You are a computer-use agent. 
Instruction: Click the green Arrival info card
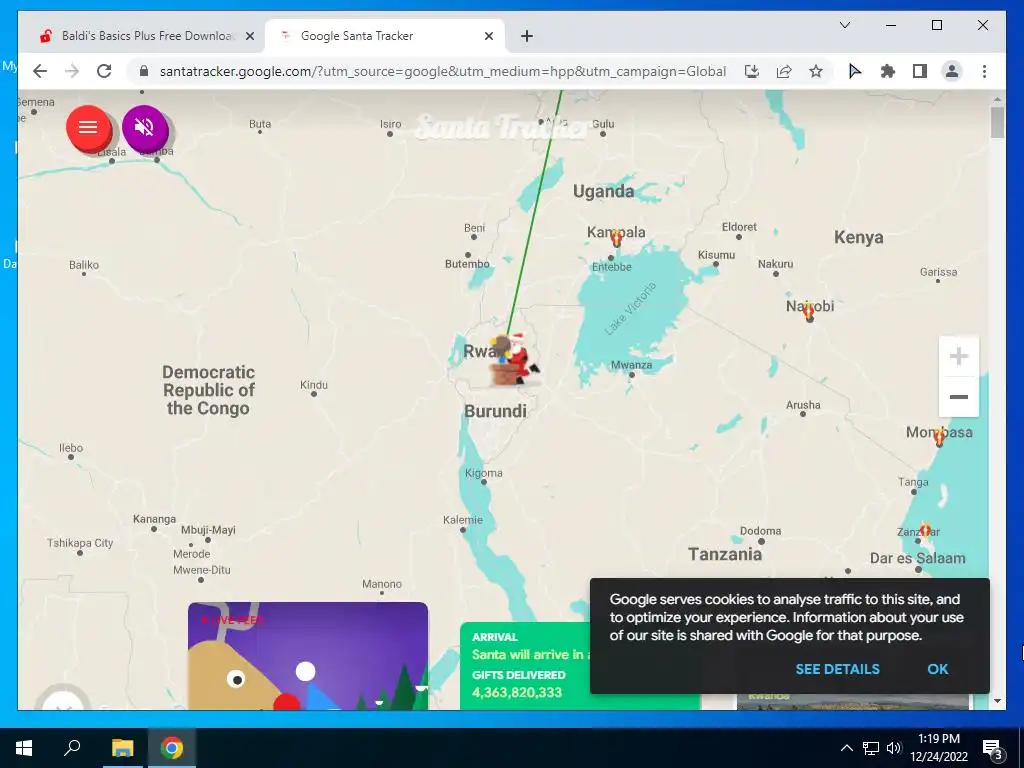tap(525, 666)
